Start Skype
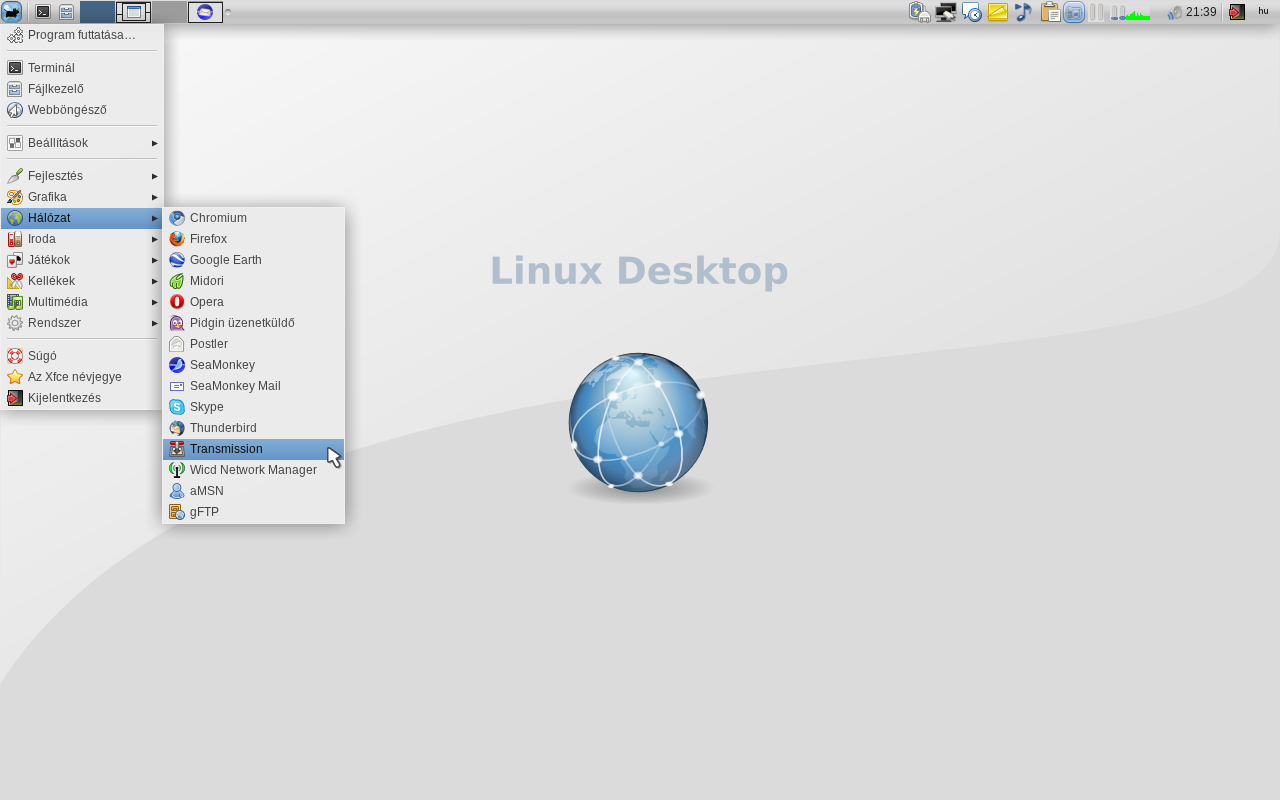 [253, 407]
